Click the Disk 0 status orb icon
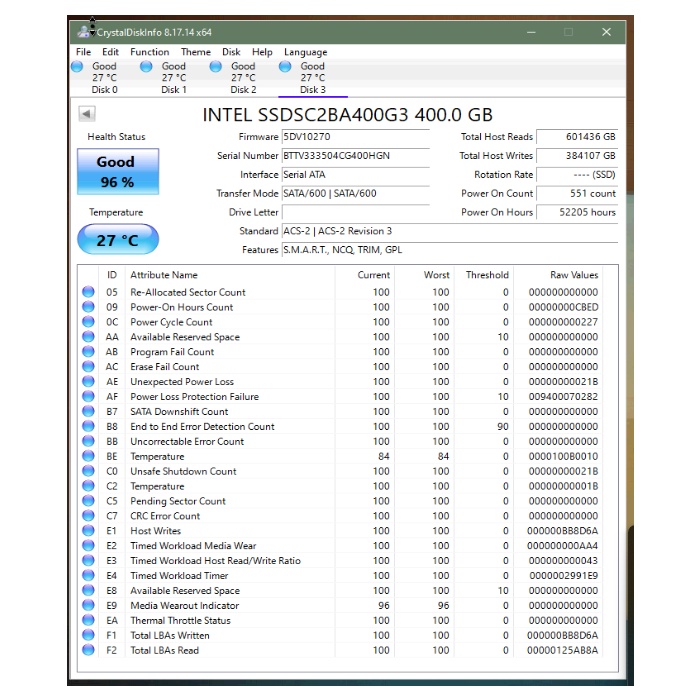This screenshot has width=700, height=700. (78, 67)
